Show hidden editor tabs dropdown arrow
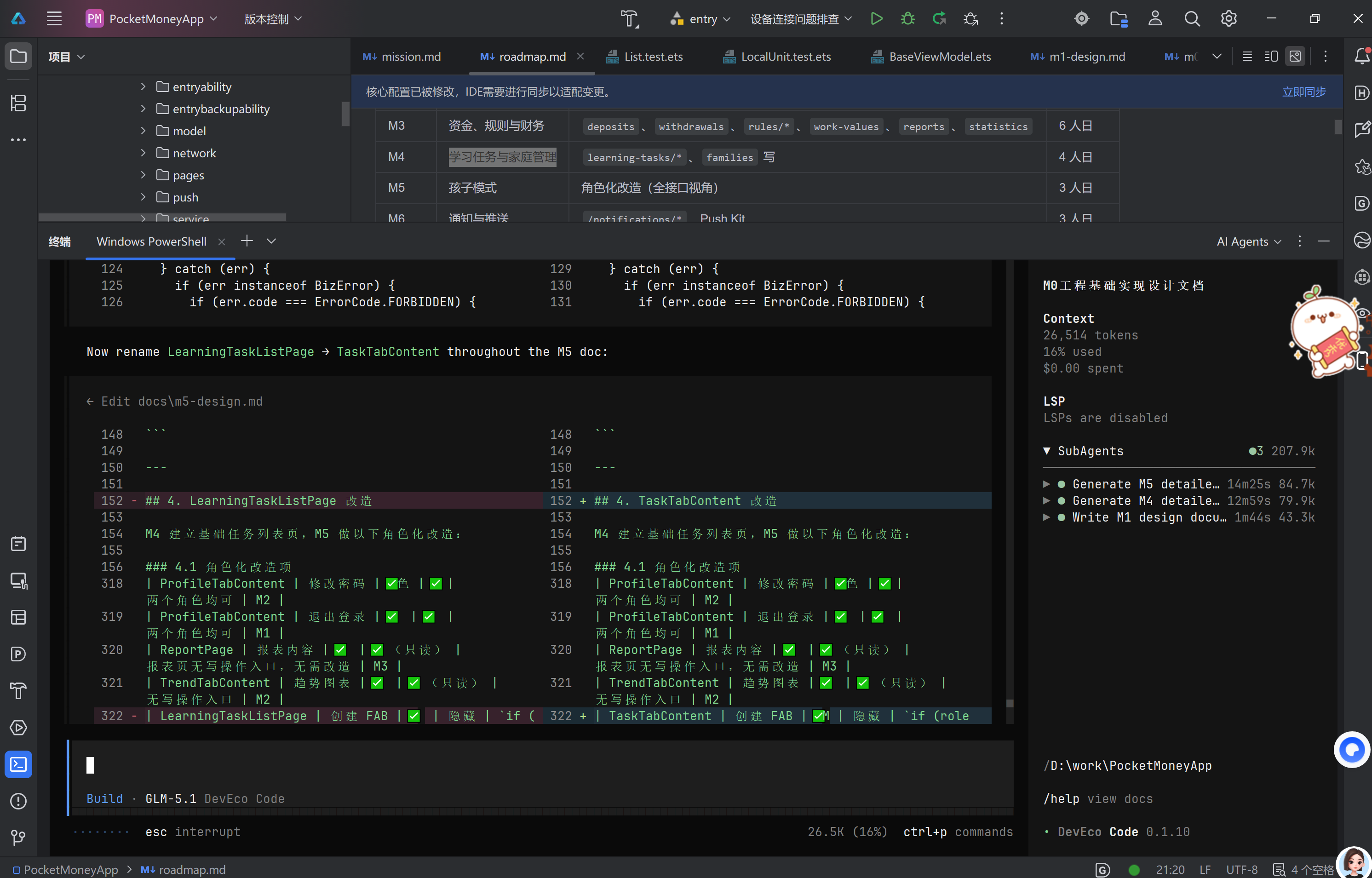This screenshot has width=1372, height=878. (1217, 57)
